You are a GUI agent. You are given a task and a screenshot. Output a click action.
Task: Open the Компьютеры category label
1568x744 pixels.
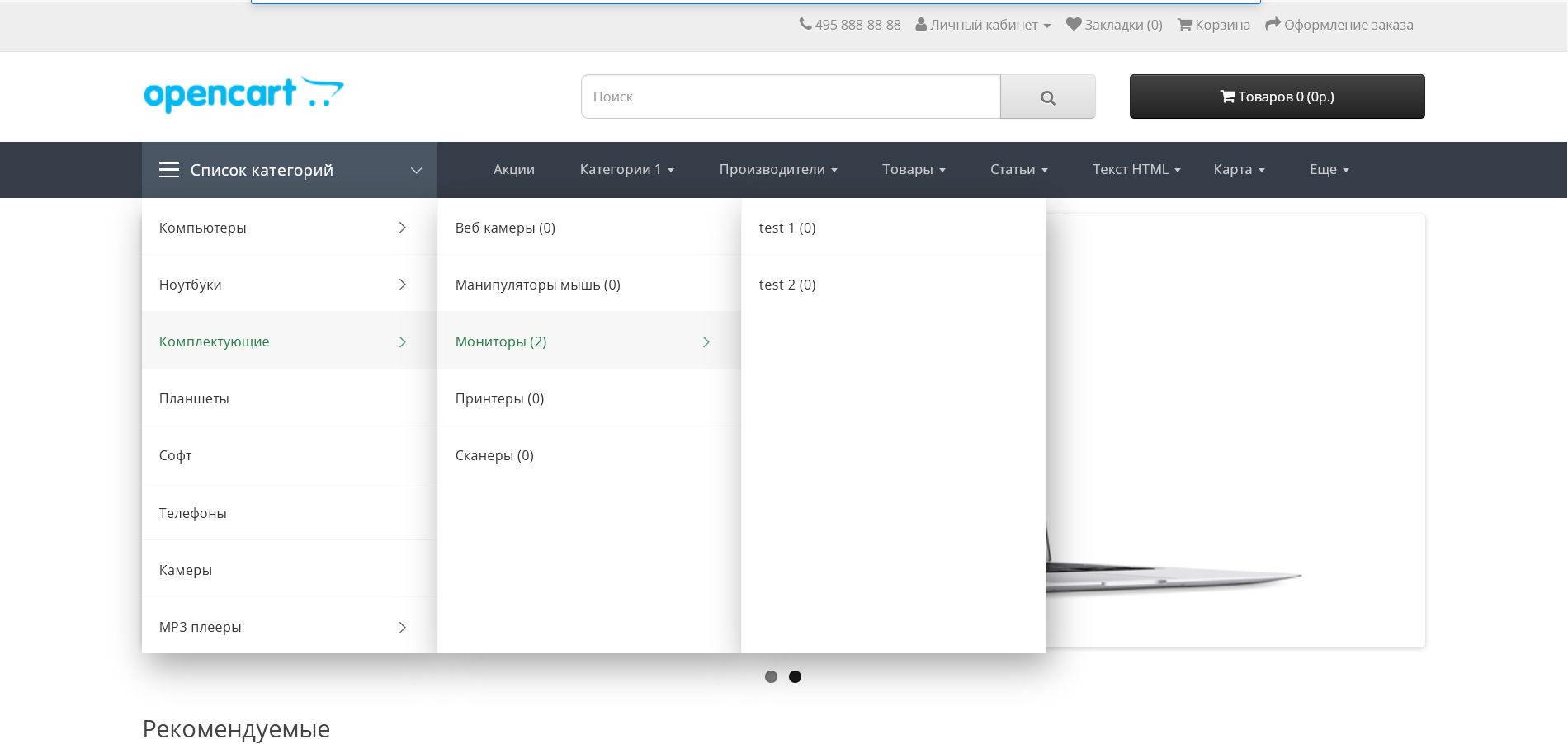pyautogui.click(x=203, y=228)
